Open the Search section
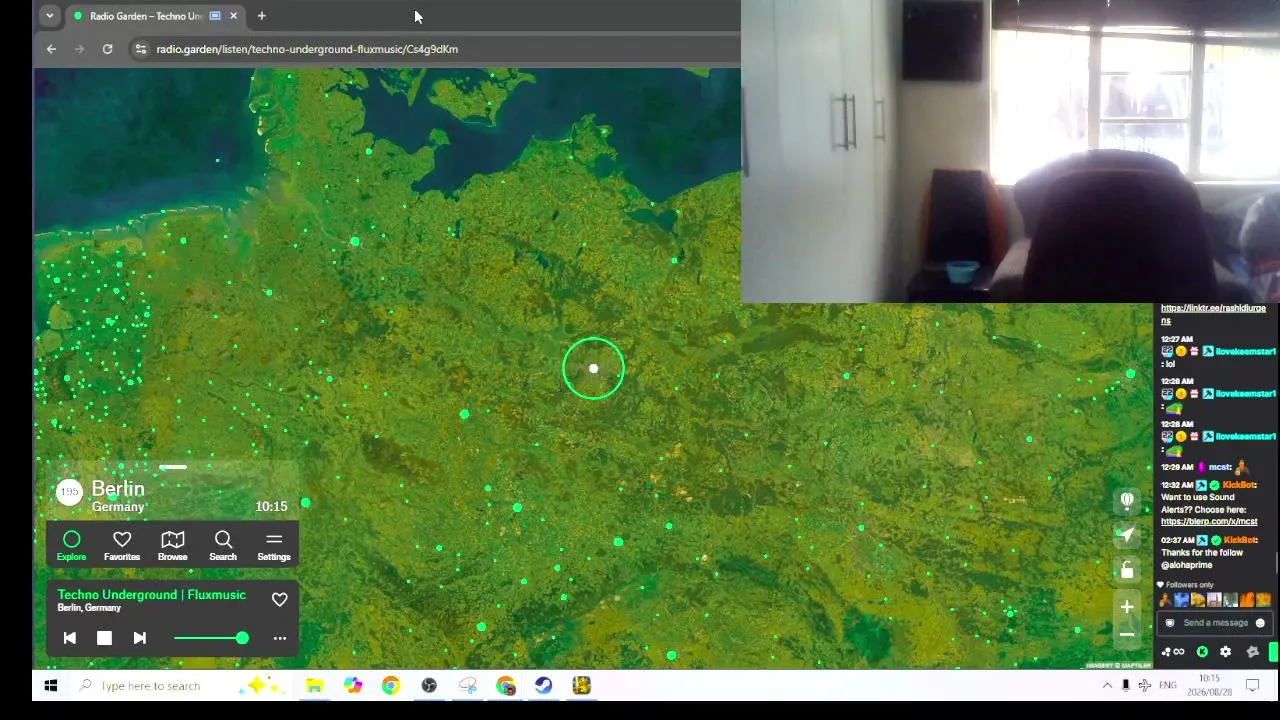The height and width of the screenshot is (720, 1280). [223, 546]
